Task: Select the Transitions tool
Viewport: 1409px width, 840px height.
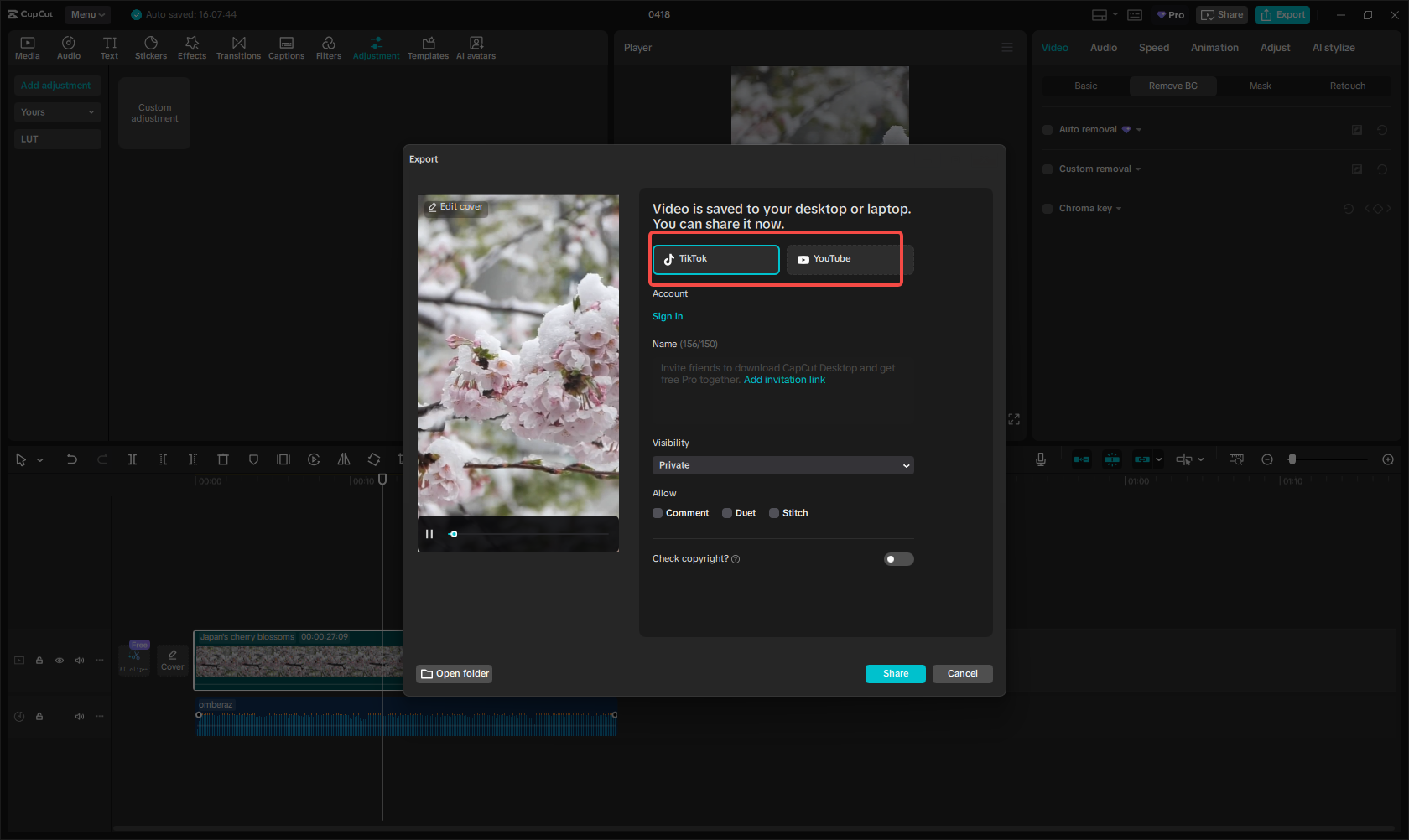Action: (238, 47)
